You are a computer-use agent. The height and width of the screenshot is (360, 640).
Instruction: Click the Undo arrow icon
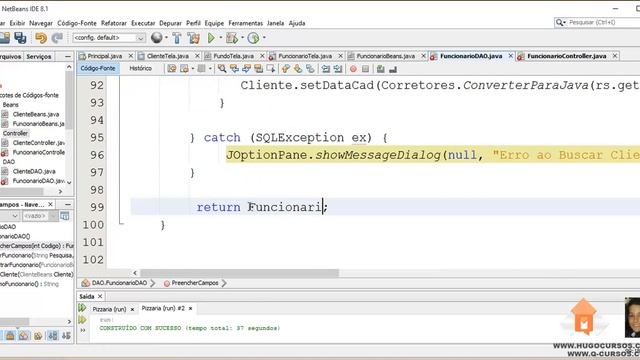point(41,38)
